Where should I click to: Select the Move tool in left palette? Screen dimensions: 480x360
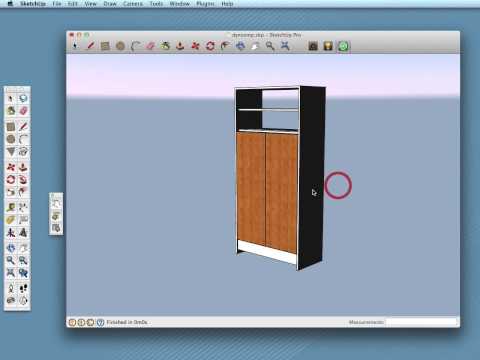tap(11, 167)
